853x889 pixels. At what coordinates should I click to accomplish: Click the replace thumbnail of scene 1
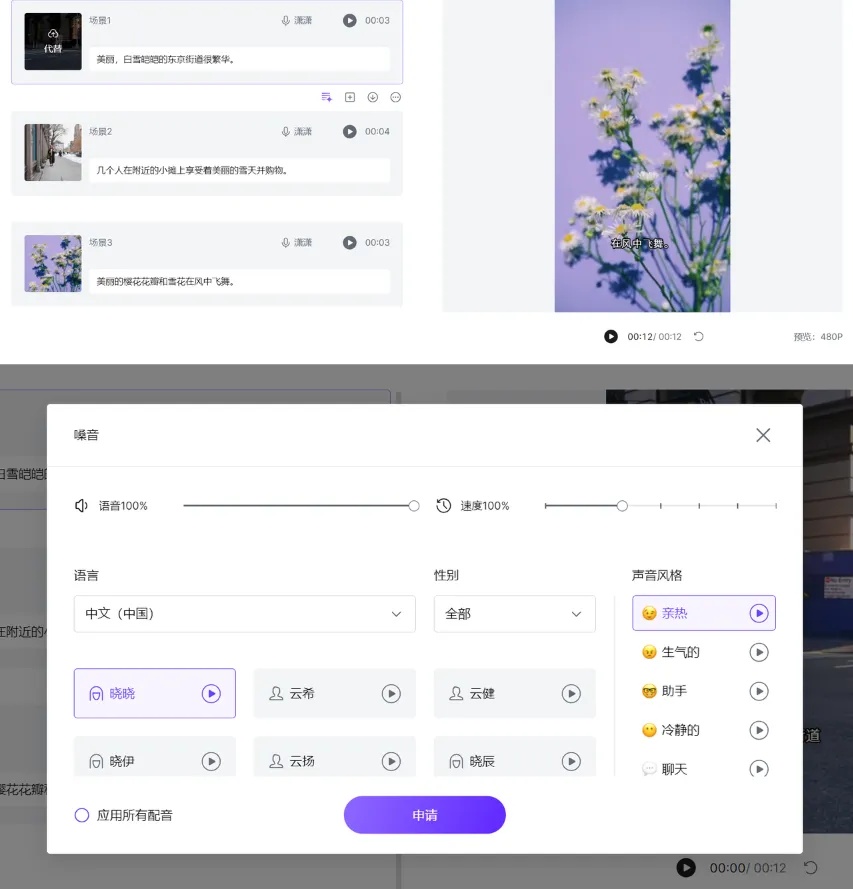pyautogui.click(x=53, y=41)
